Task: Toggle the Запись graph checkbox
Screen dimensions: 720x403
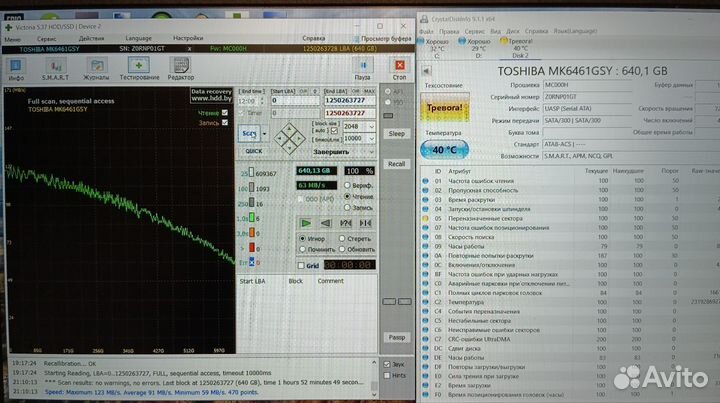Action: pyautogui.click(x=225, y=123)
